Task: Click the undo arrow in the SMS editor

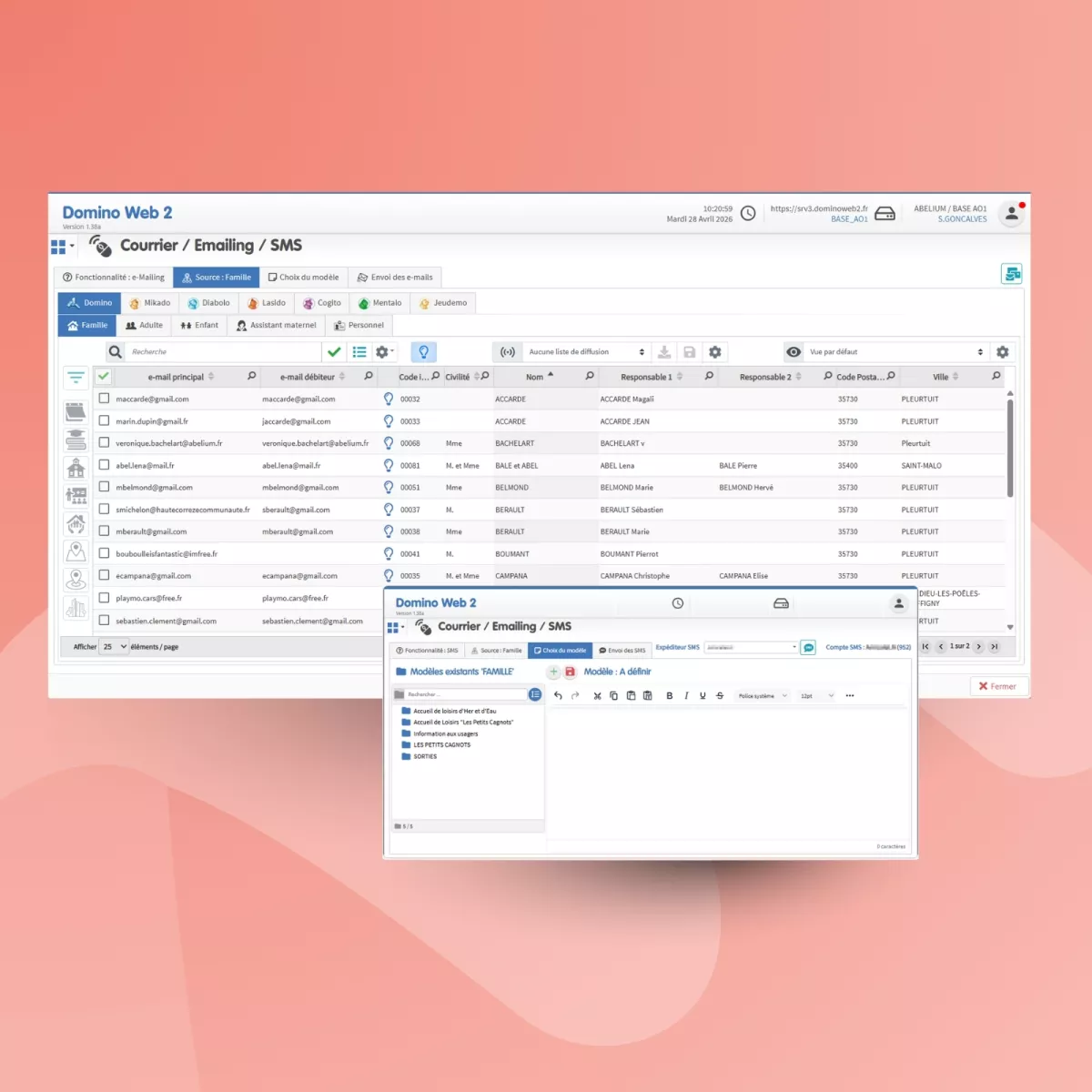Action: pyautogui.click(x=558, y=696)
